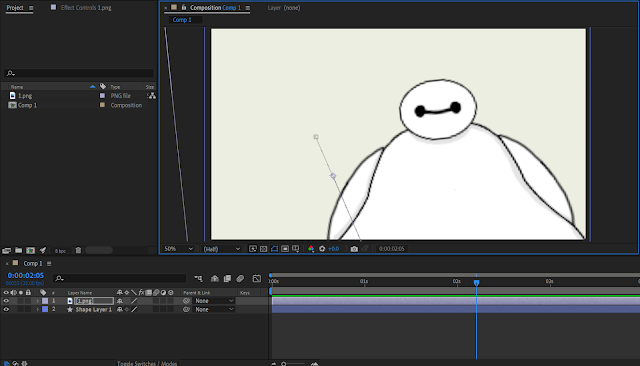640x366 pixels.
Task: Click the blue current time indicator
Action: [x=476, y=282]
